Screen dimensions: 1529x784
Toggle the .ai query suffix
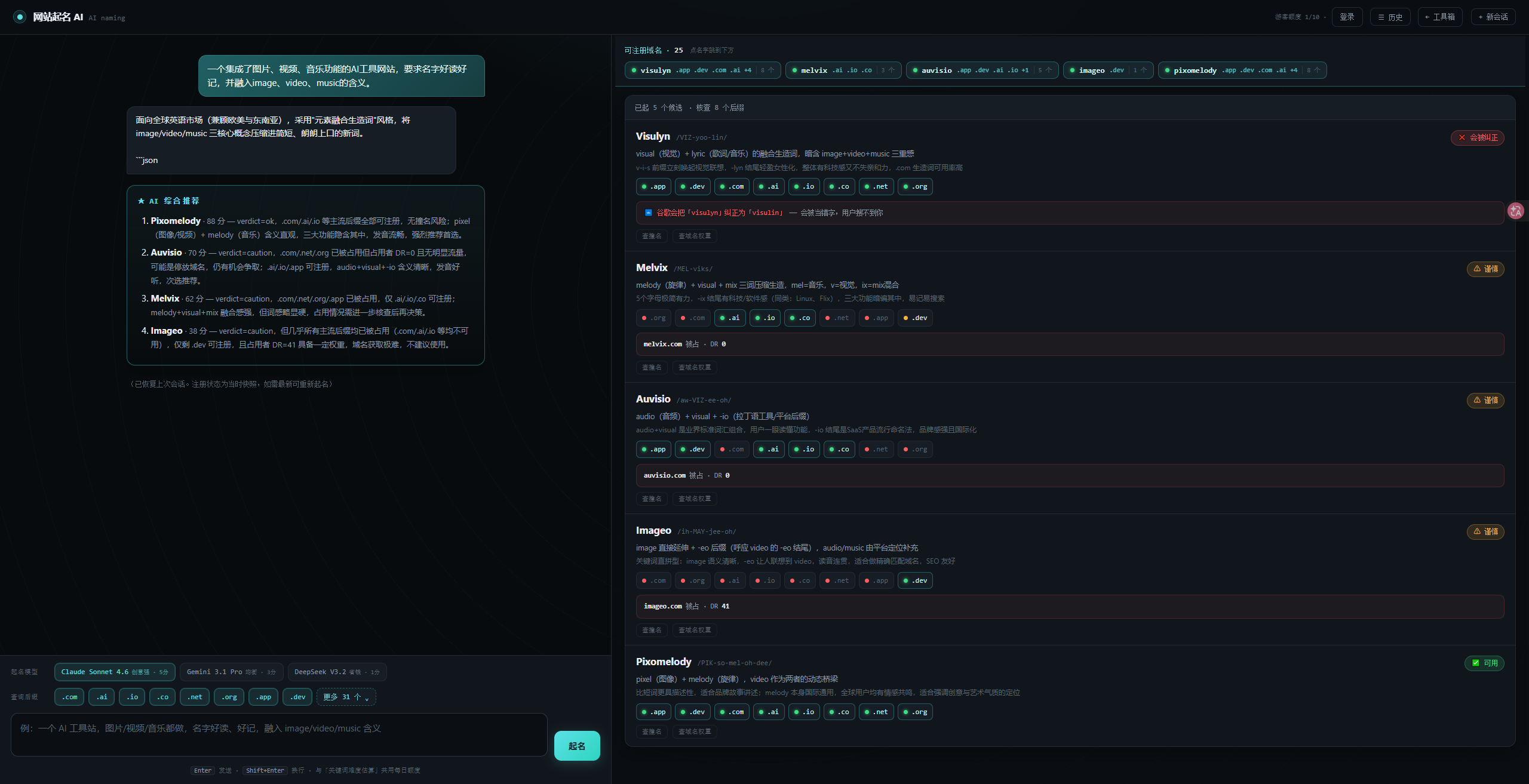102,697
